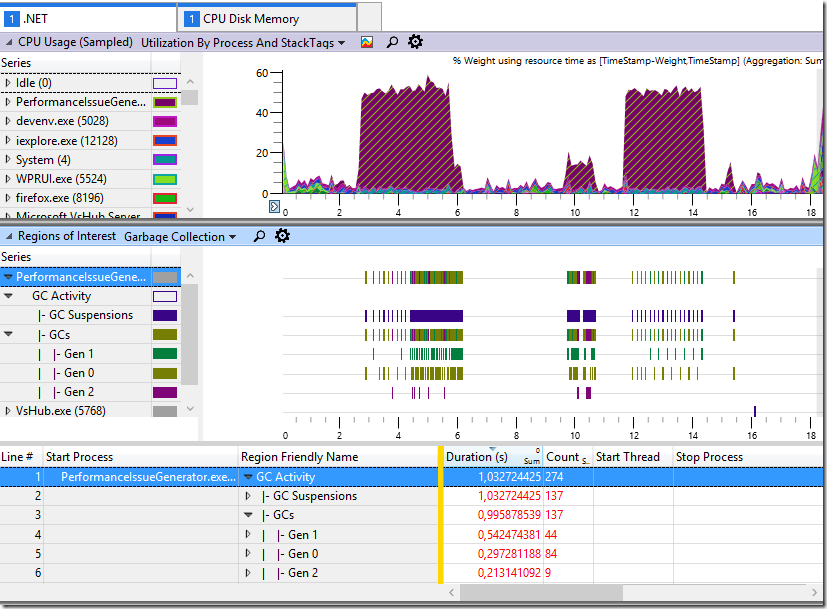827x609 pixels.
Task: Toggle the Gen 1 series color box
Action: [x=165, y=354]
